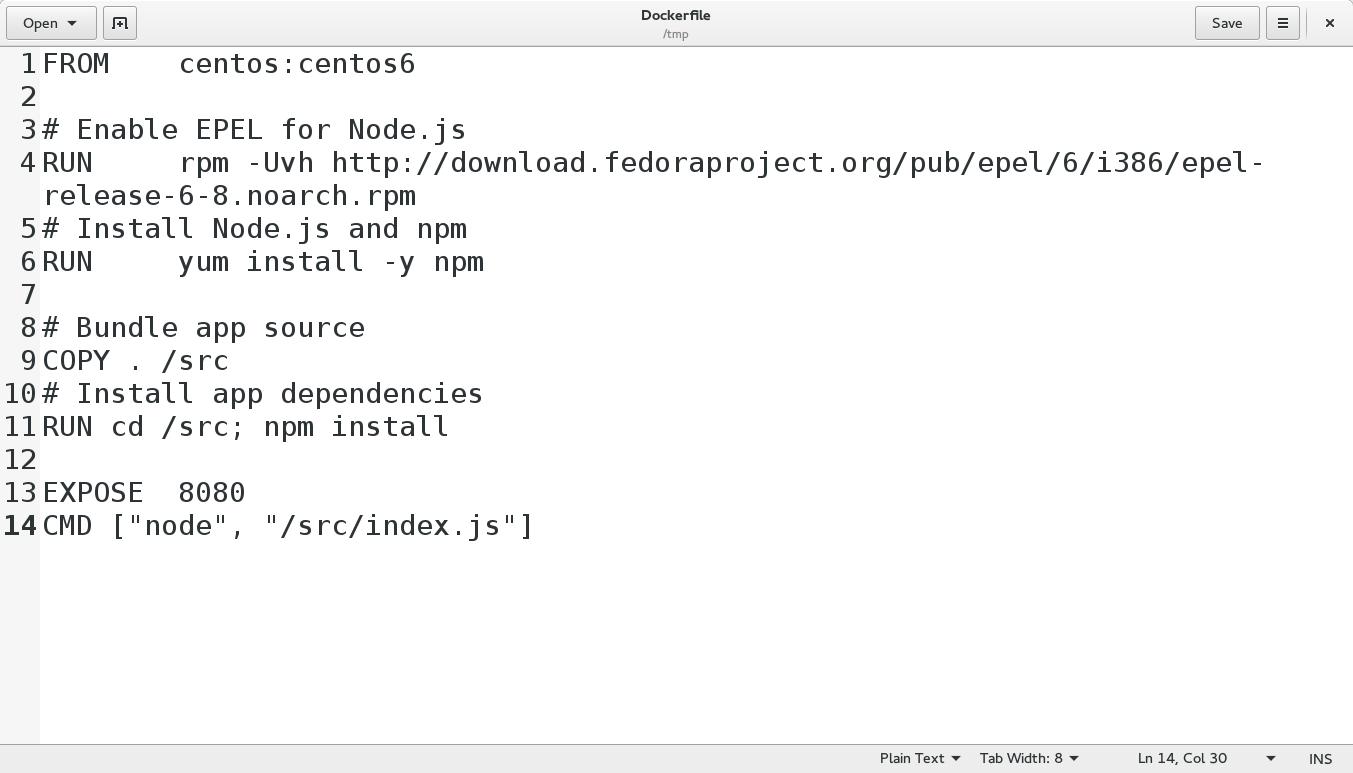
Task: Toggle the INS insert mode indicator
Action: (x=1320, y=758)
